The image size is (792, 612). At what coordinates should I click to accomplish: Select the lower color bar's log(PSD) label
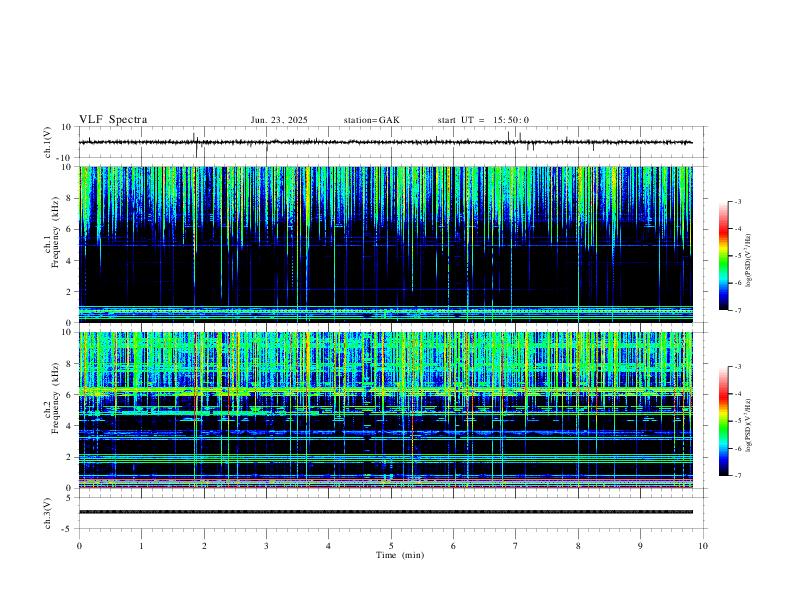pos(749,425)
